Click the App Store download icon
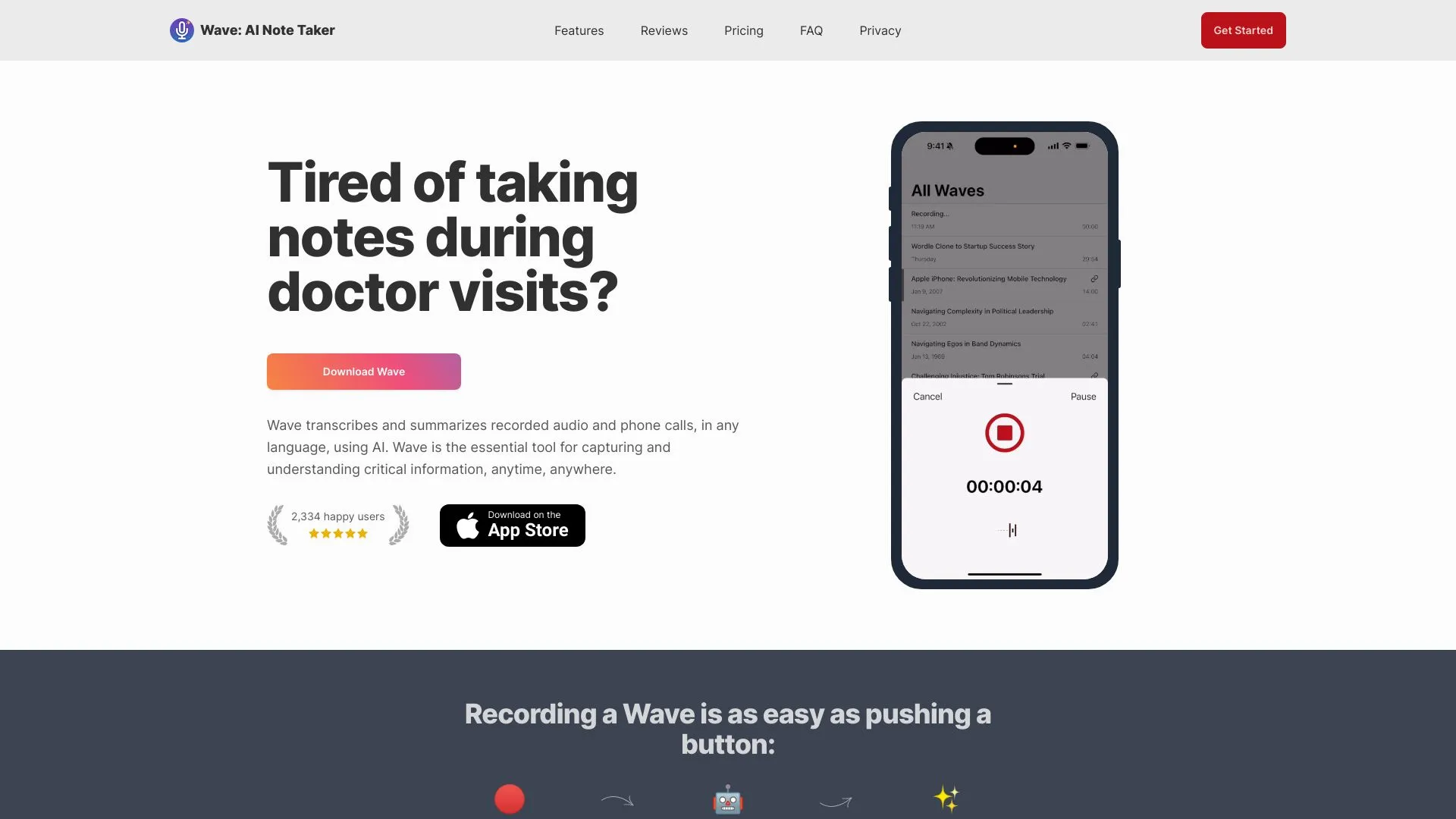Image resolution: width=1456 pixels, height=819 pixels. pos(511,525)
